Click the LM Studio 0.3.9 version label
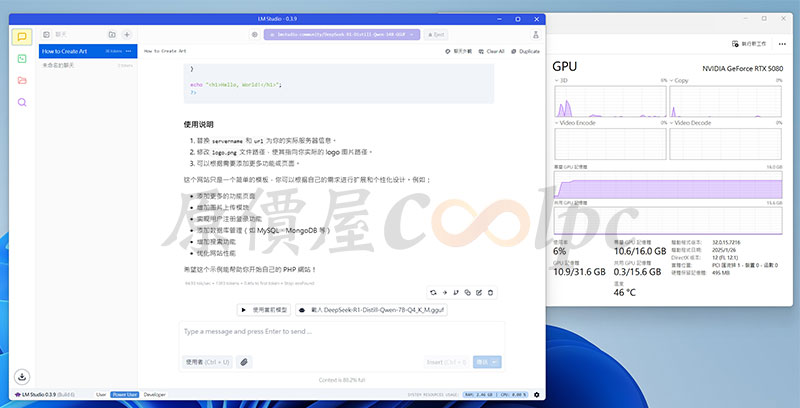Screen dimensions: 800x408 click(x=45, y=395)
